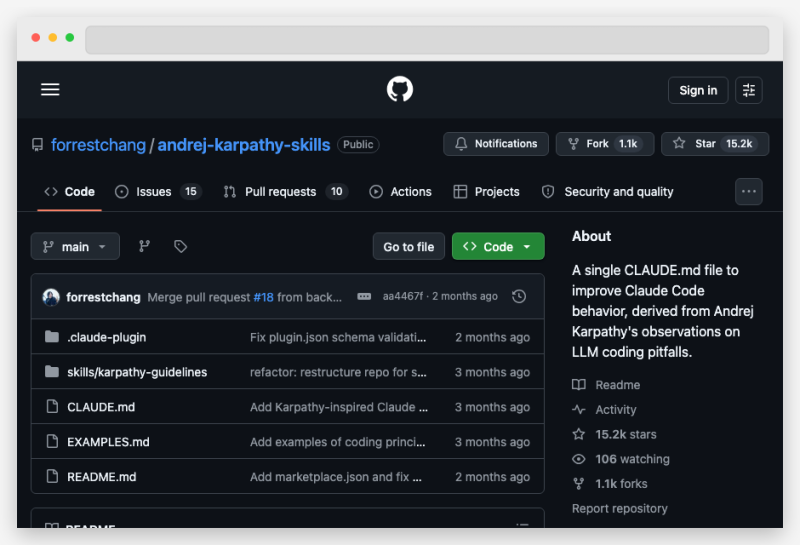Viewport: 800px width, 545px height.
Task: Open the main branch dropdown
Action: [75, 246]
